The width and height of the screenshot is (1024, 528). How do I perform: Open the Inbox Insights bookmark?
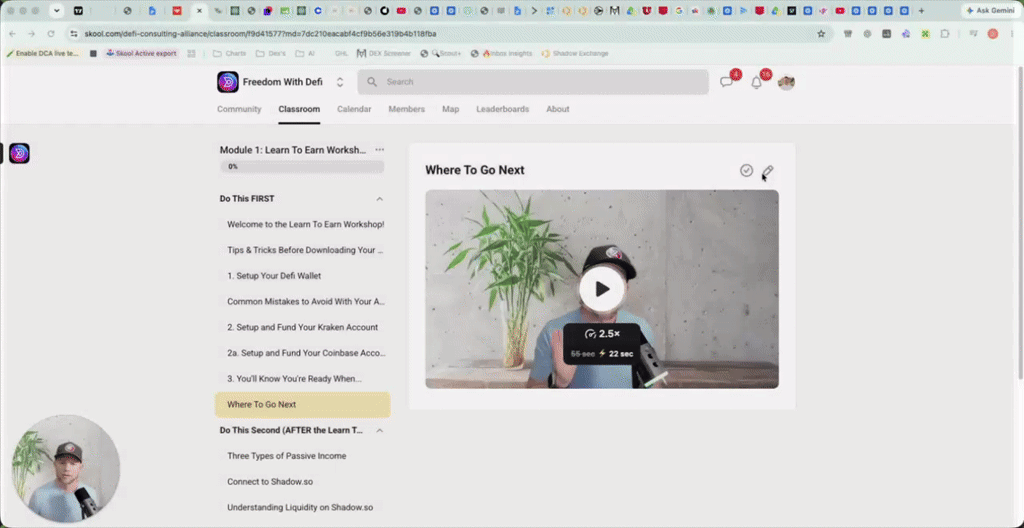pyautogui.click(x=502, y=54)
